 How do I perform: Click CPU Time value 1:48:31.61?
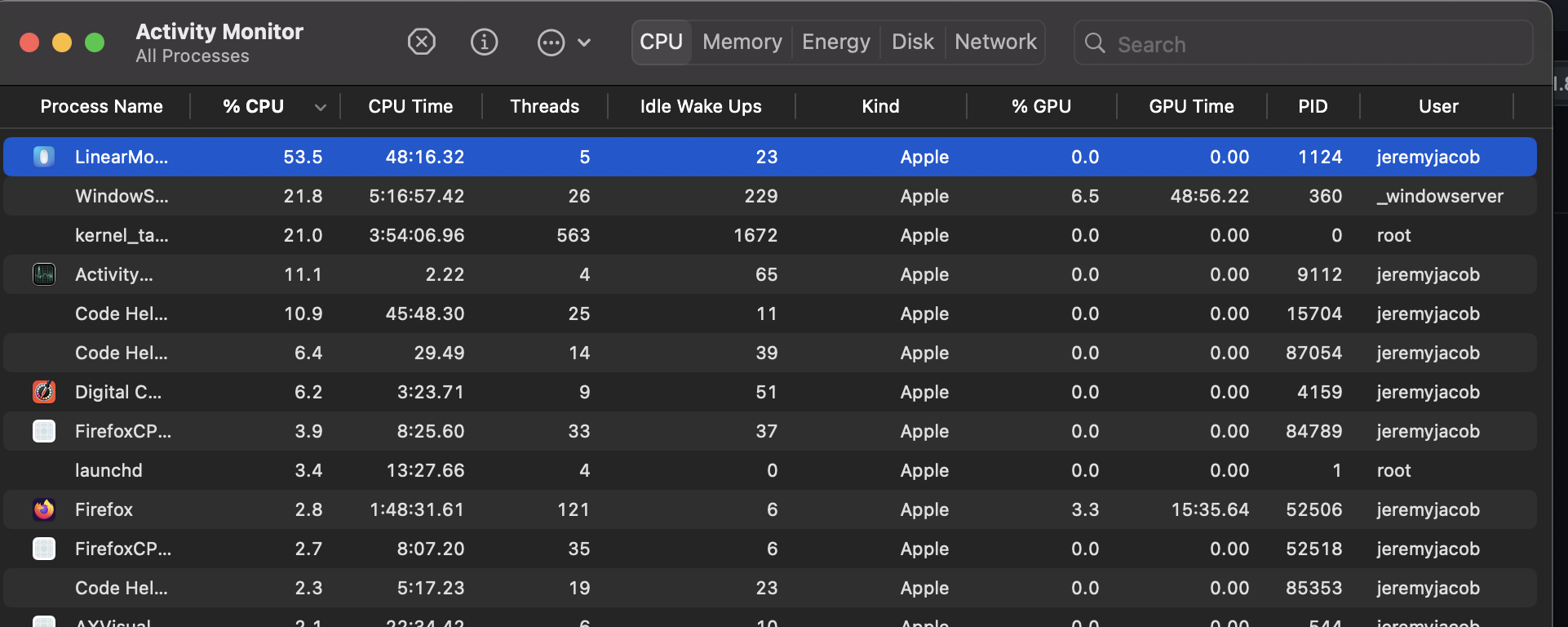(417, 509)
